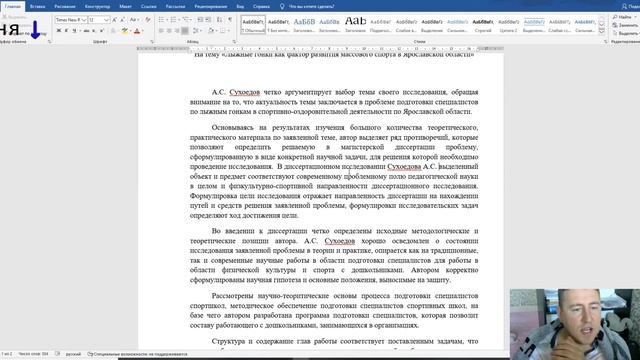Click Replace in Editing group

point(625,25)
